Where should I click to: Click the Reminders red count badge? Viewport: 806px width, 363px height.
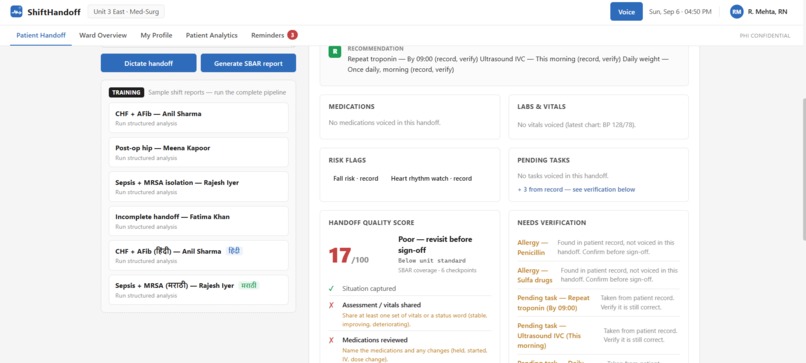coord(292,35)
